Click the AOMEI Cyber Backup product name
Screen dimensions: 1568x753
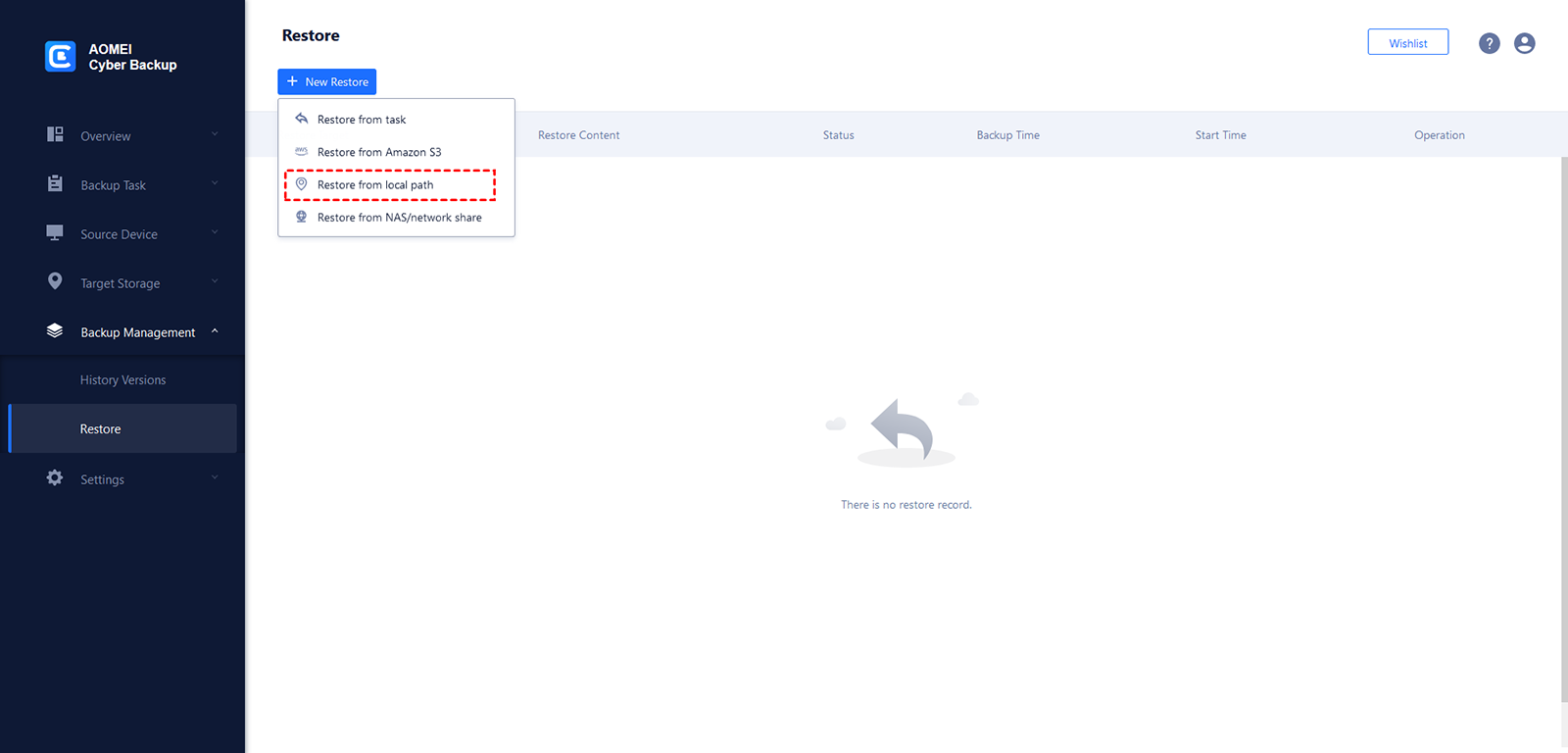coord(132,57)
